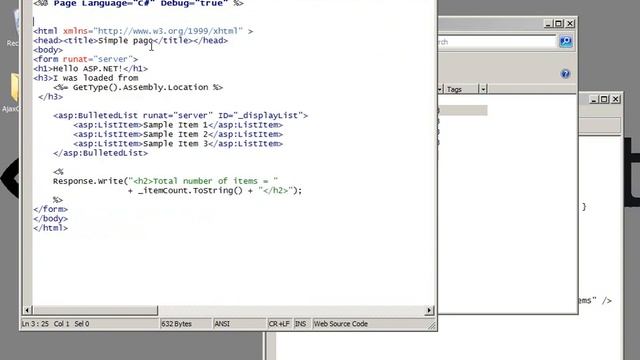640x360 pixels.
Task: Click the '<form runat="server">' line
Action: [86, 59]
